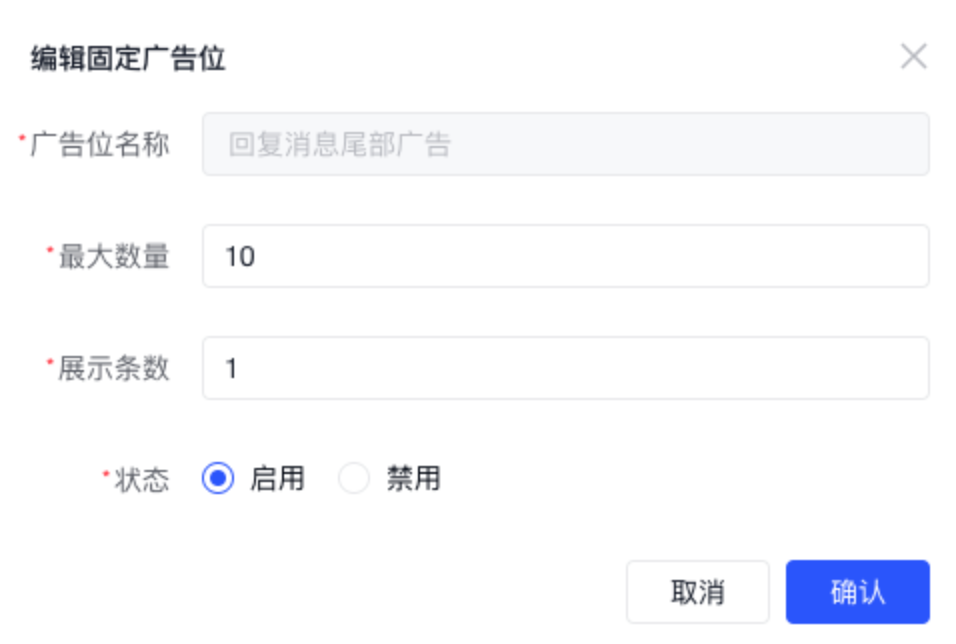Click the 展示条数 field label
Screen dimensions: 956x644
(113, 369)
